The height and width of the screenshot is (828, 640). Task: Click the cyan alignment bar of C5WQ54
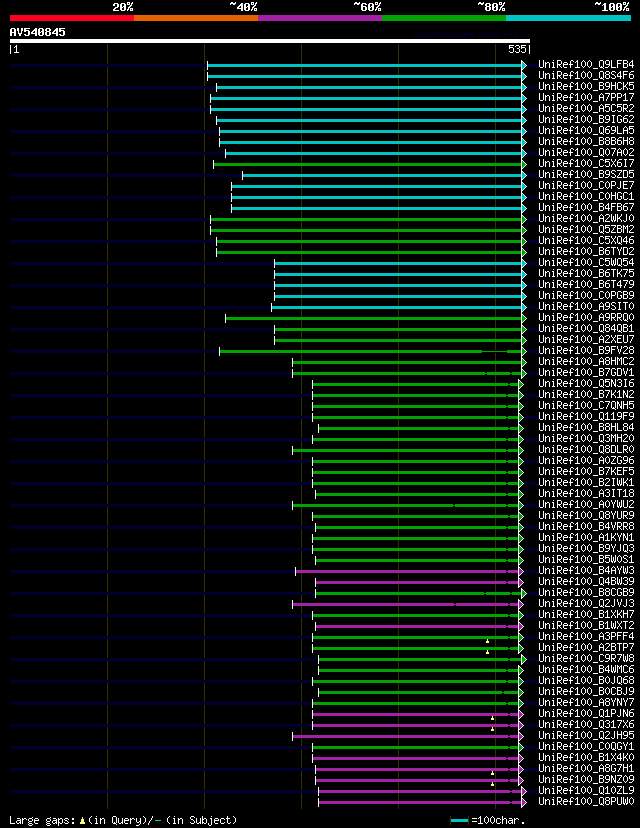[x=398, y=263]
